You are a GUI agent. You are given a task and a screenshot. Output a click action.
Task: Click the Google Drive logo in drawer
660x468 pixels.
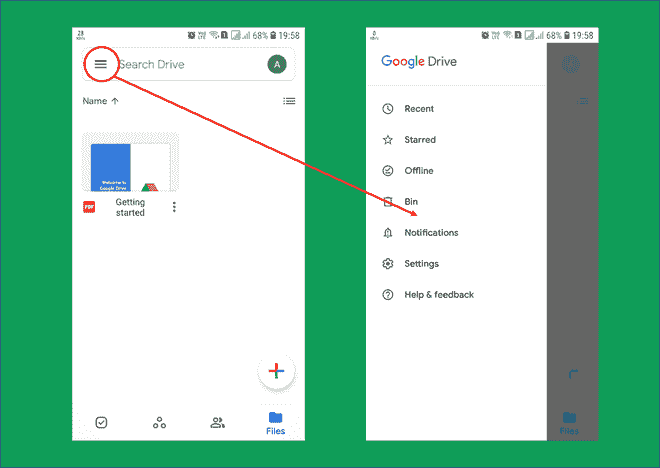click(419, 61)
